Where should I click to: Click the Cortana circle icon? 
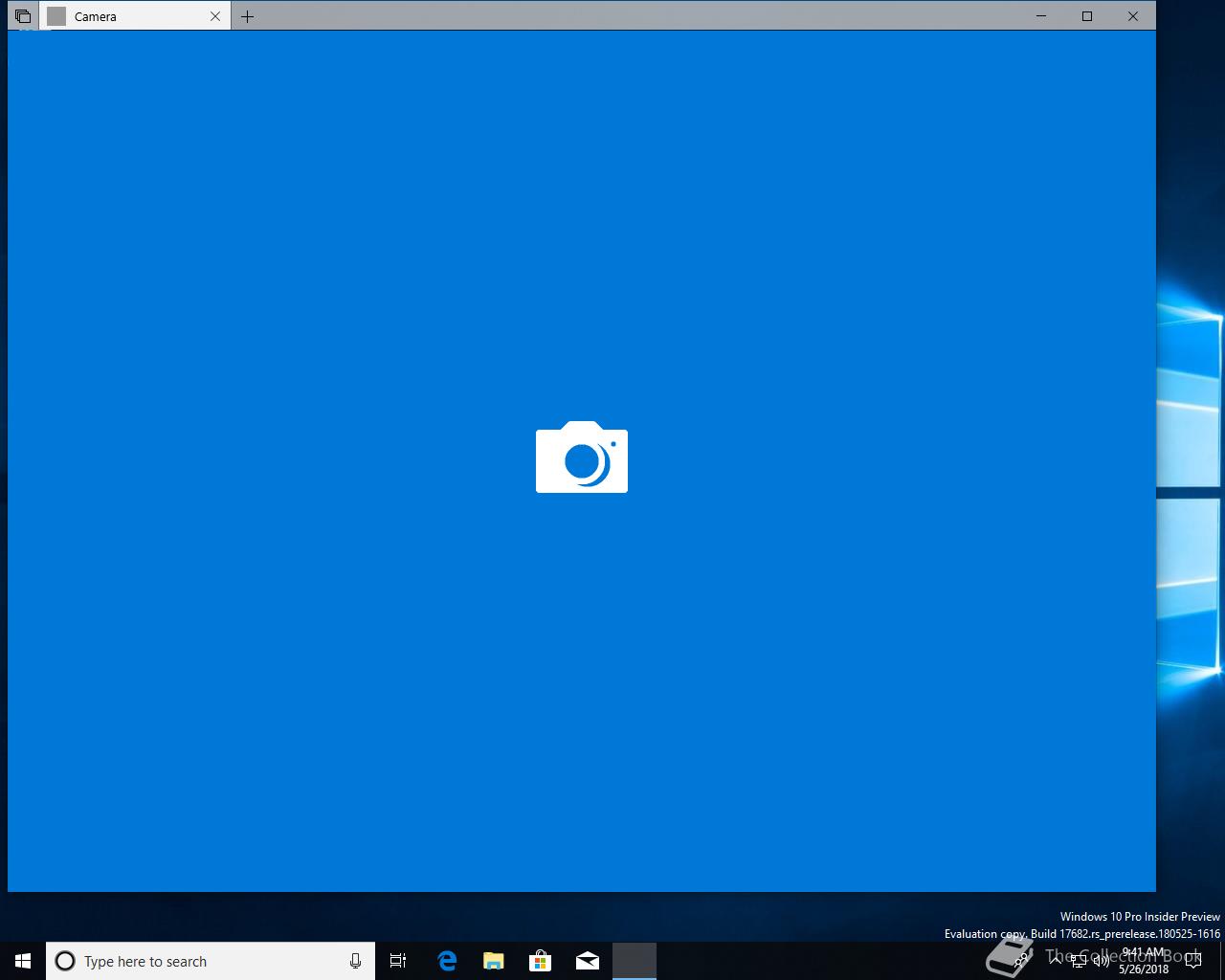65,961
